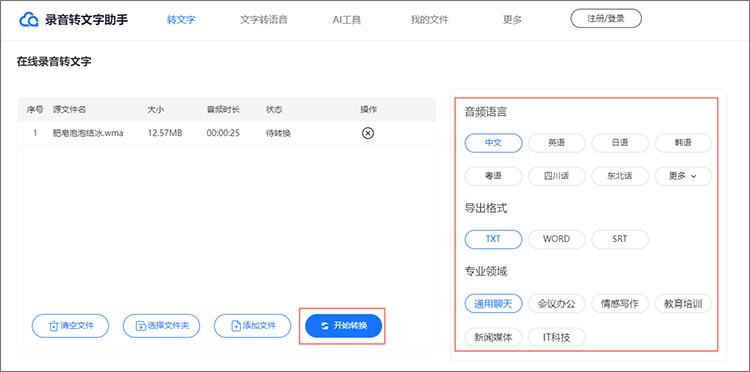
Task: Start conversion with 开始转换 button
Action: [x=343, y=326]
